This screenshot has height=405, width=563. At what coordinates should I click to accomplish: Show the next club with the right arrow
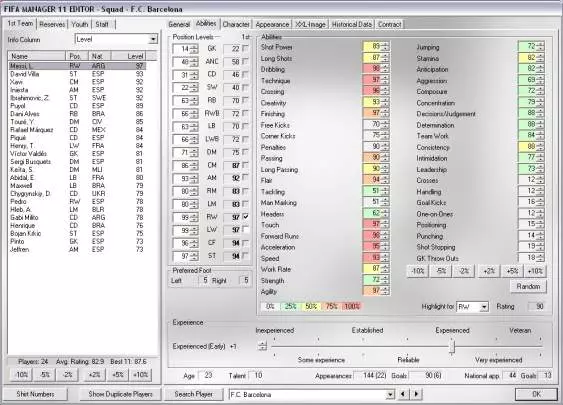416,394
